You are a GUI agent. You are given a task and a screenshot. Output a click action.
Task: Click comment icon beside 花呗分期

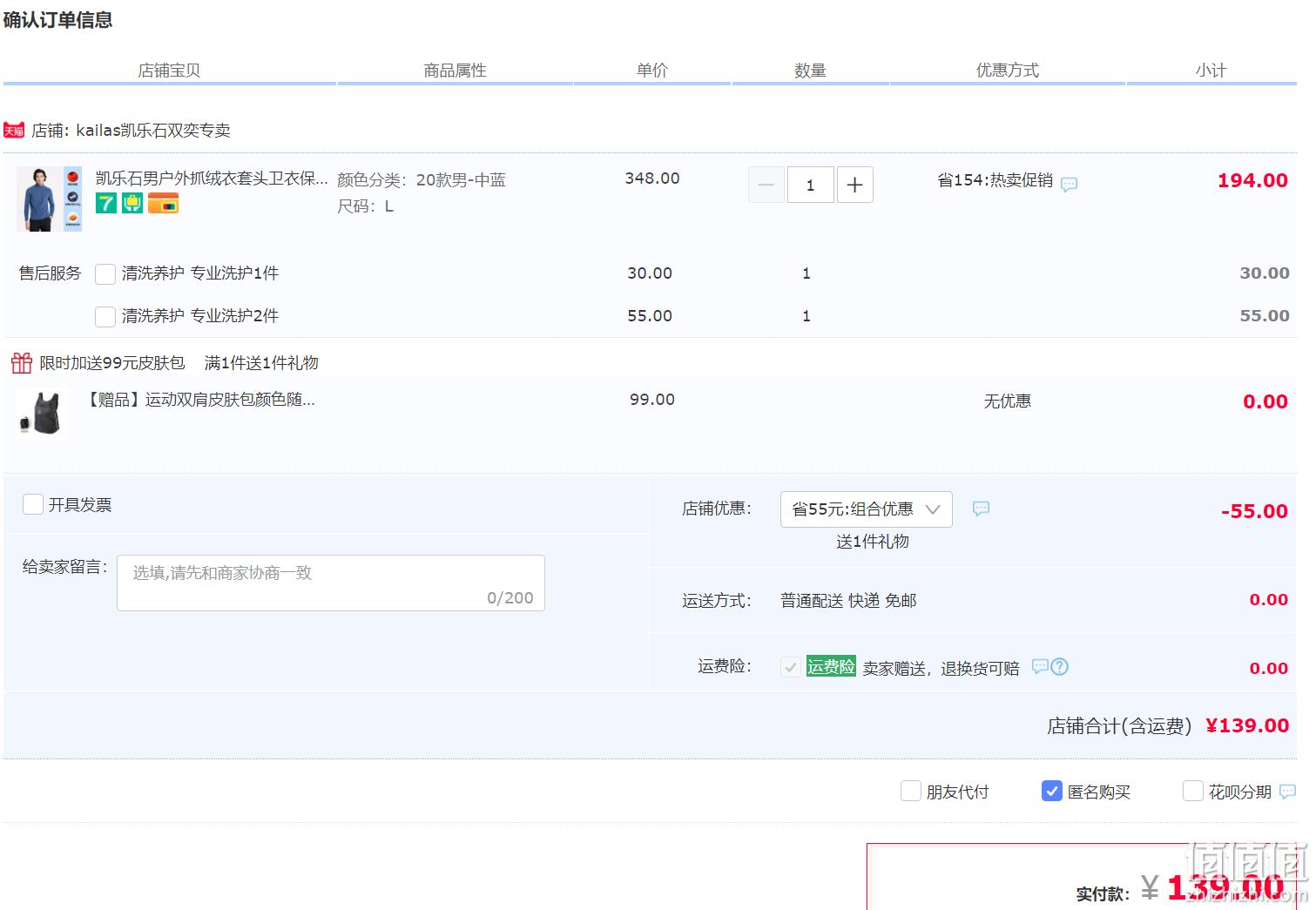(1287, 792)
